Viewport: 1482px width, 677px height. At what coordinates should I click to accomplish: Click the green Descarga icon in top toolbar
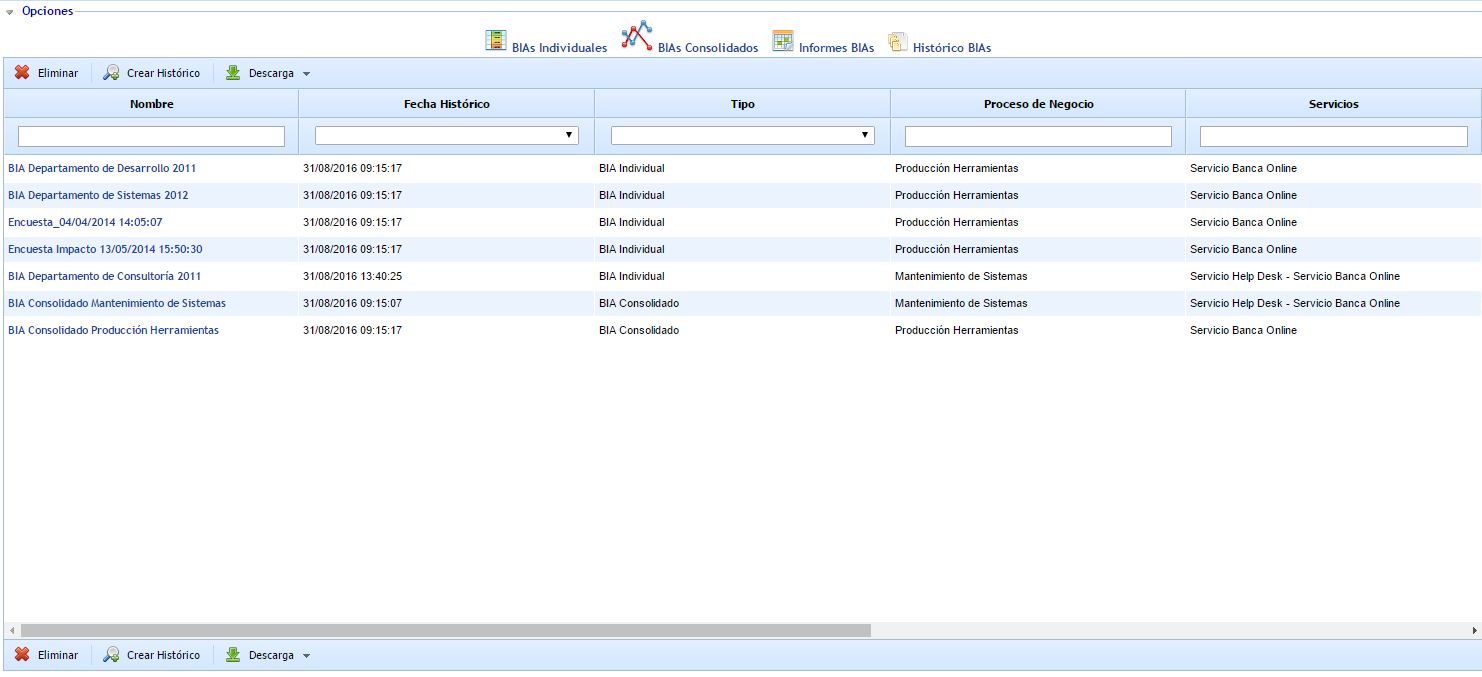tap(233, 73)
